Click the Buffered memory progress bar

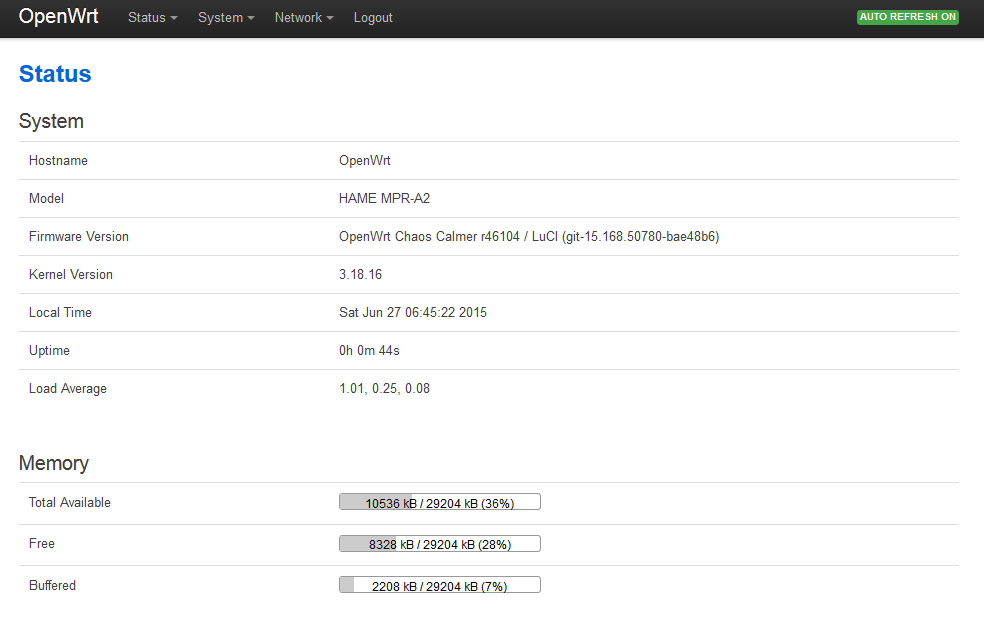click(440, 585)
